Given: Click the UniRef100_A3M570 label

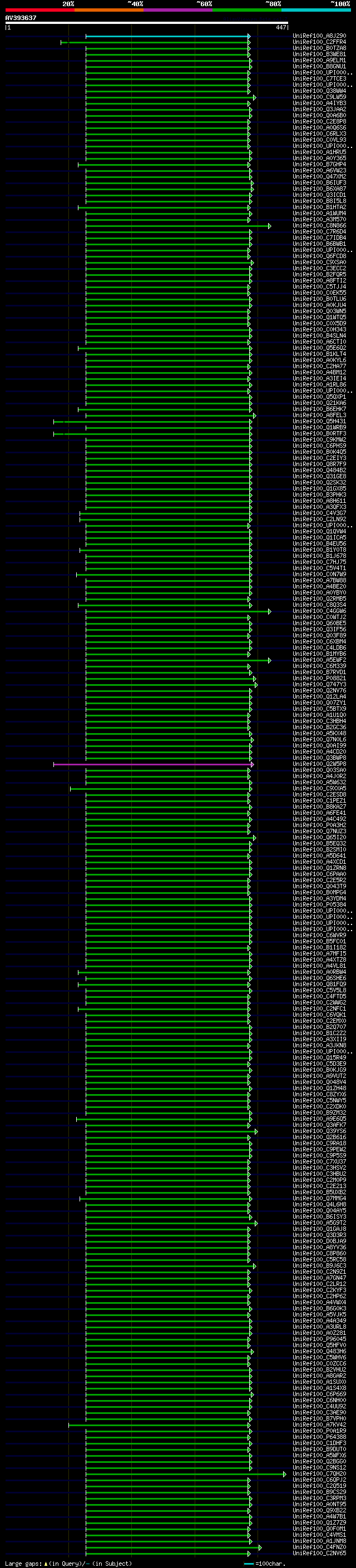Looking at the screenshot, I should (x=319, y=220).
